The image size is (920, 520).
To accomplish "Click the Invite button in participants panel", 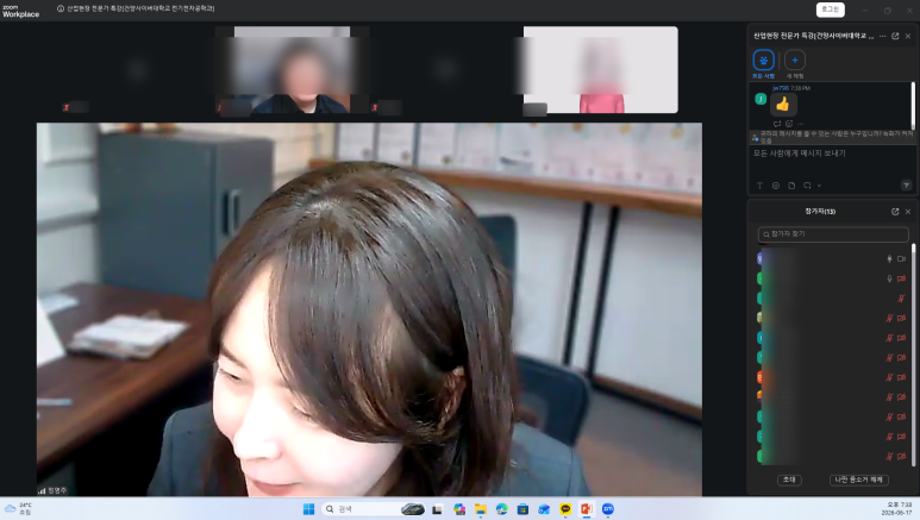I will coord(789,480).
